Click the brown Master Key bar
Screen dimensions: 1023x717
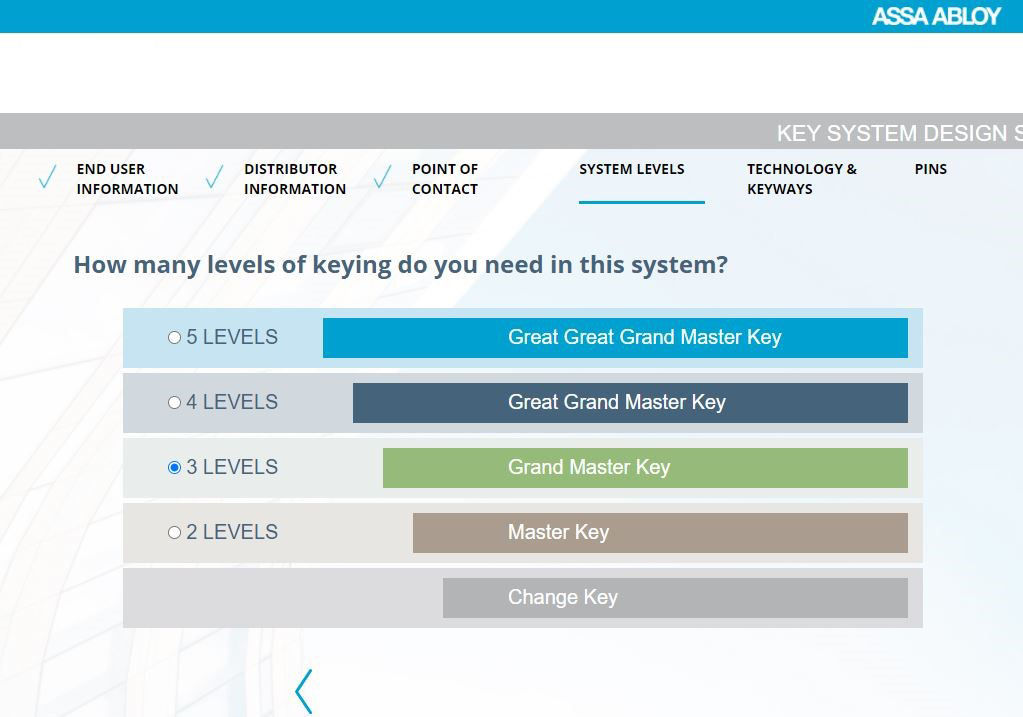click(660, 533)
